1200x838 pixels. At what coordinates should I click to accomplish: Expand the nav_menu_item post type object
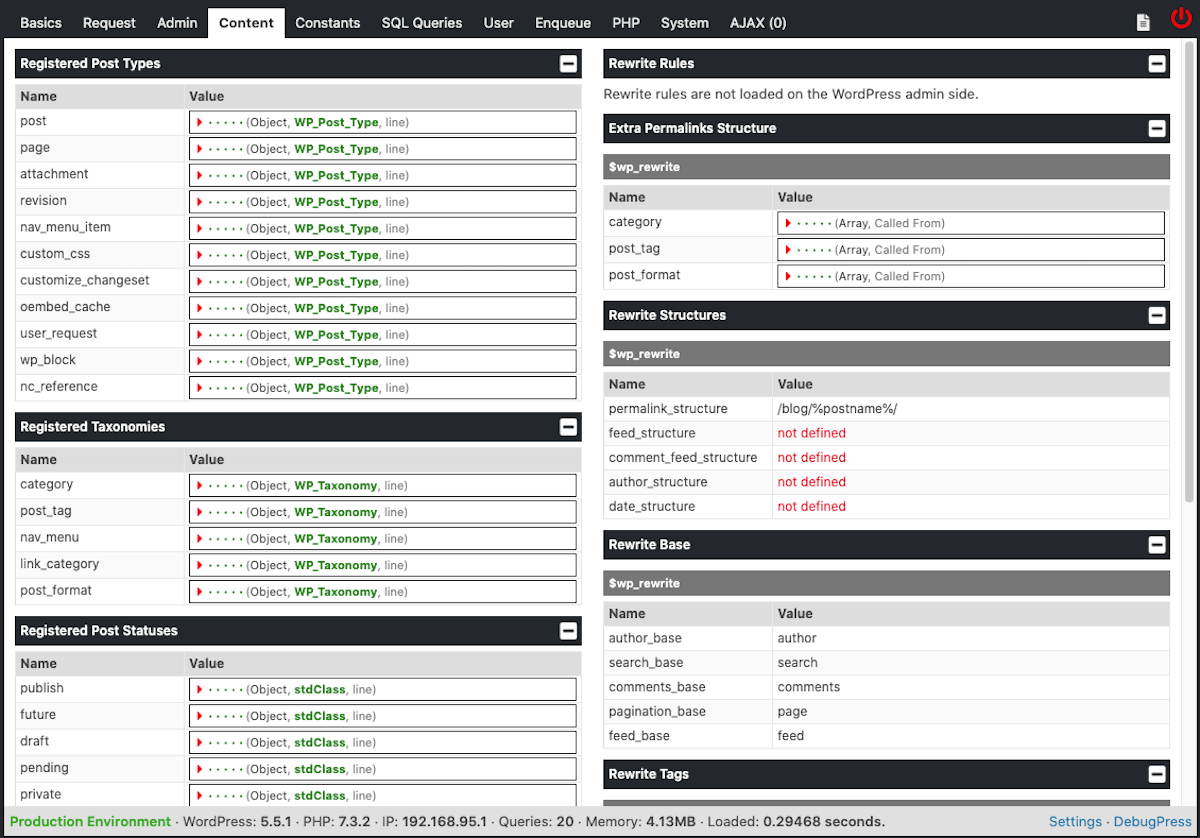[201, 228]
